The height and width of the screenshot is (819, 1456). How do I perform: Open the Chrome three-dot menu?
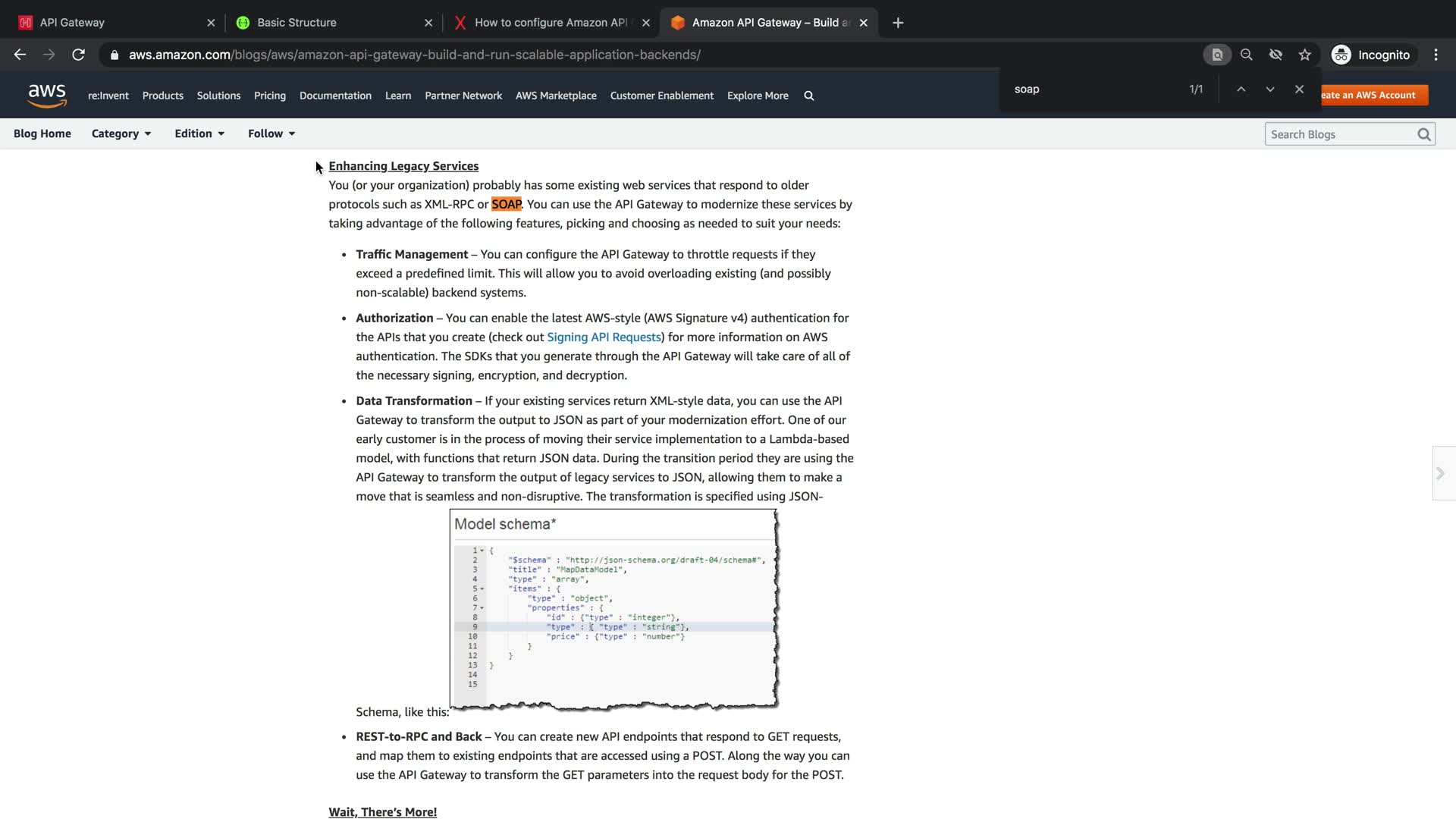point(1436,55)
